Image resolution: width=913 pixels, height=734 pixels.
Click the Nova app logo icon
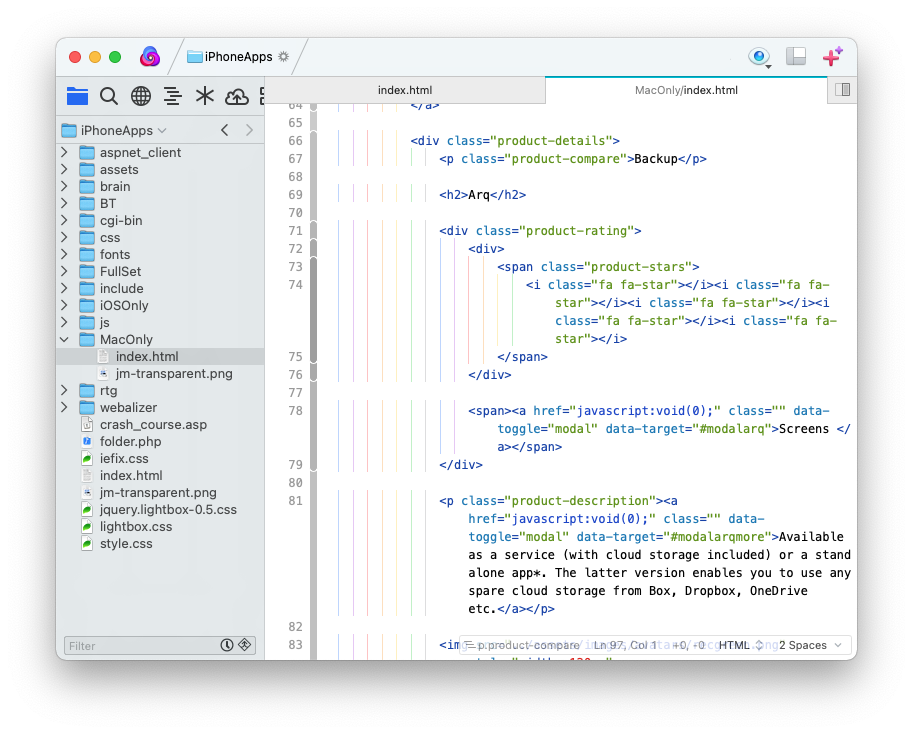point(150,56)
